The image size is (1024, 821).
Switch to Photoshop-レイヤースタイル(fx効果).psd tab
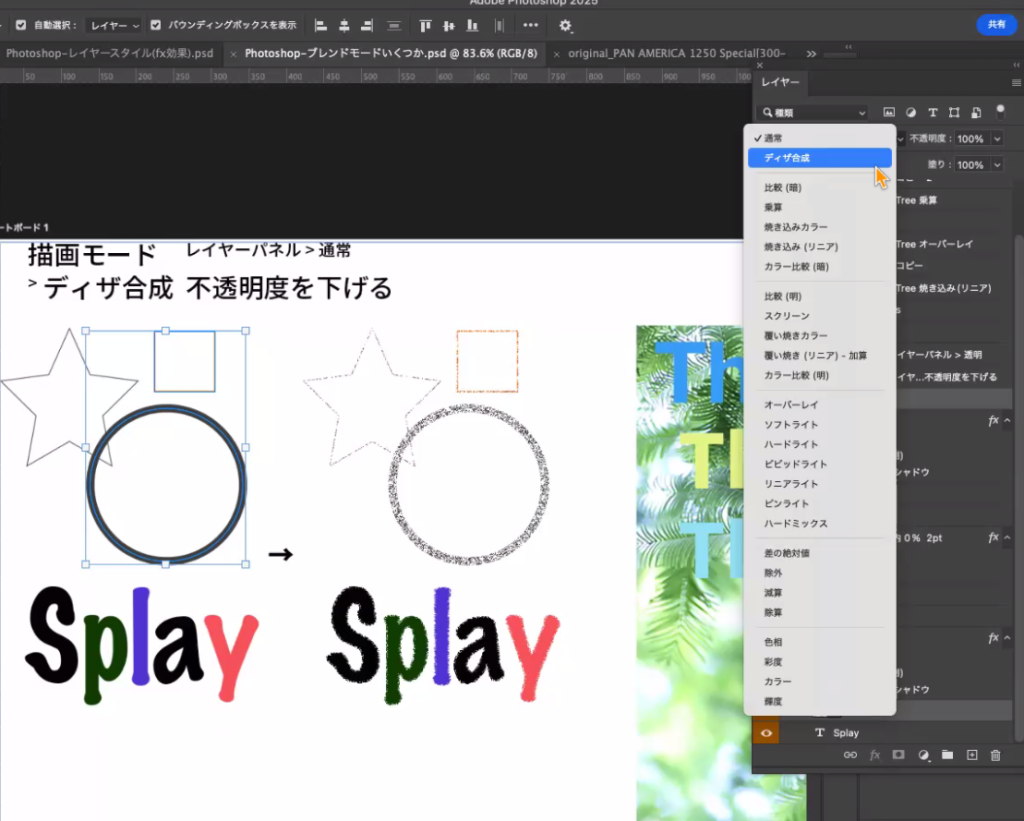(109, 53)
